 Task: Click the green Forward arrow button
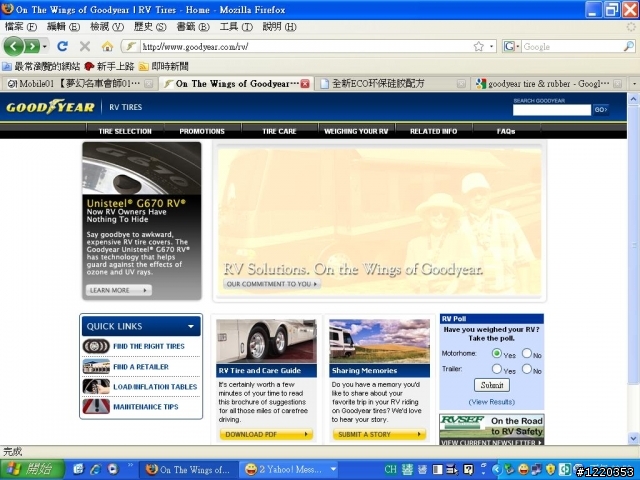(32, 46)
